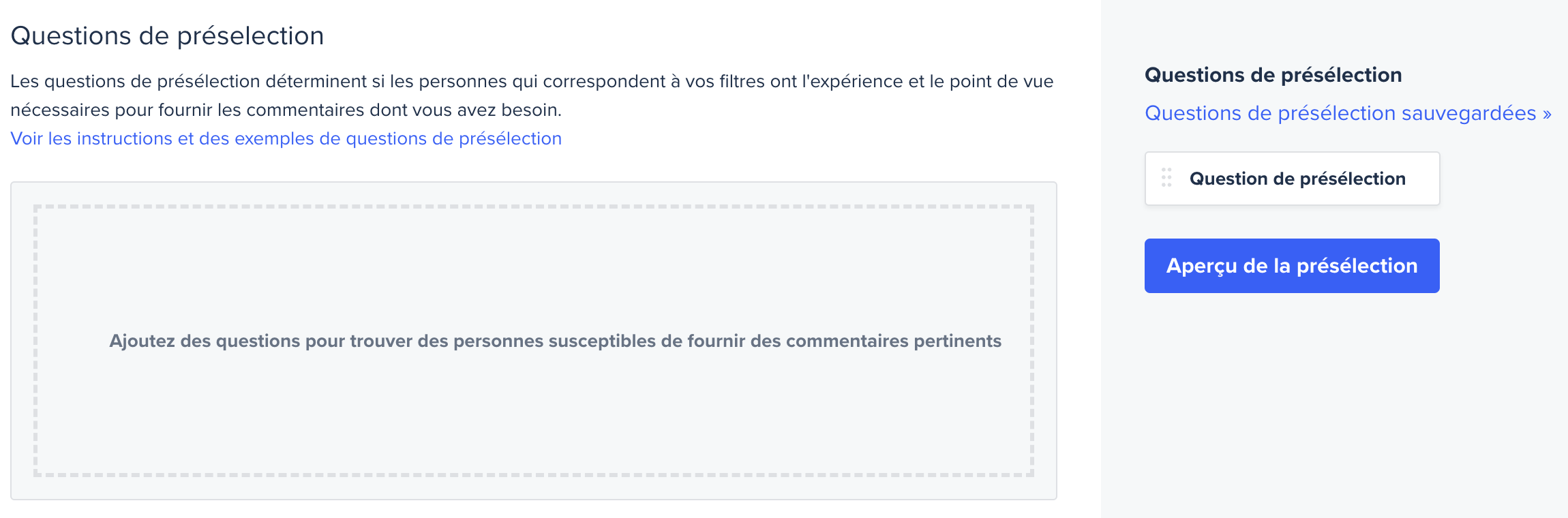Click the word Aperçu on blue button

(x=1201, y=266)
